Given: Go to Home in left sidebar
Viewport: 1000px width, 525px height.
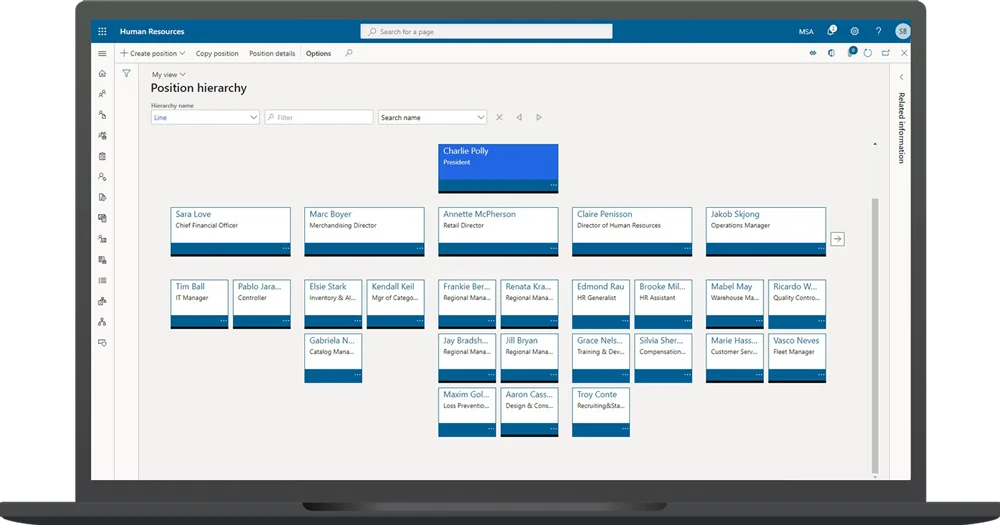Looking at the screenshot, I should tap(102, 74).
